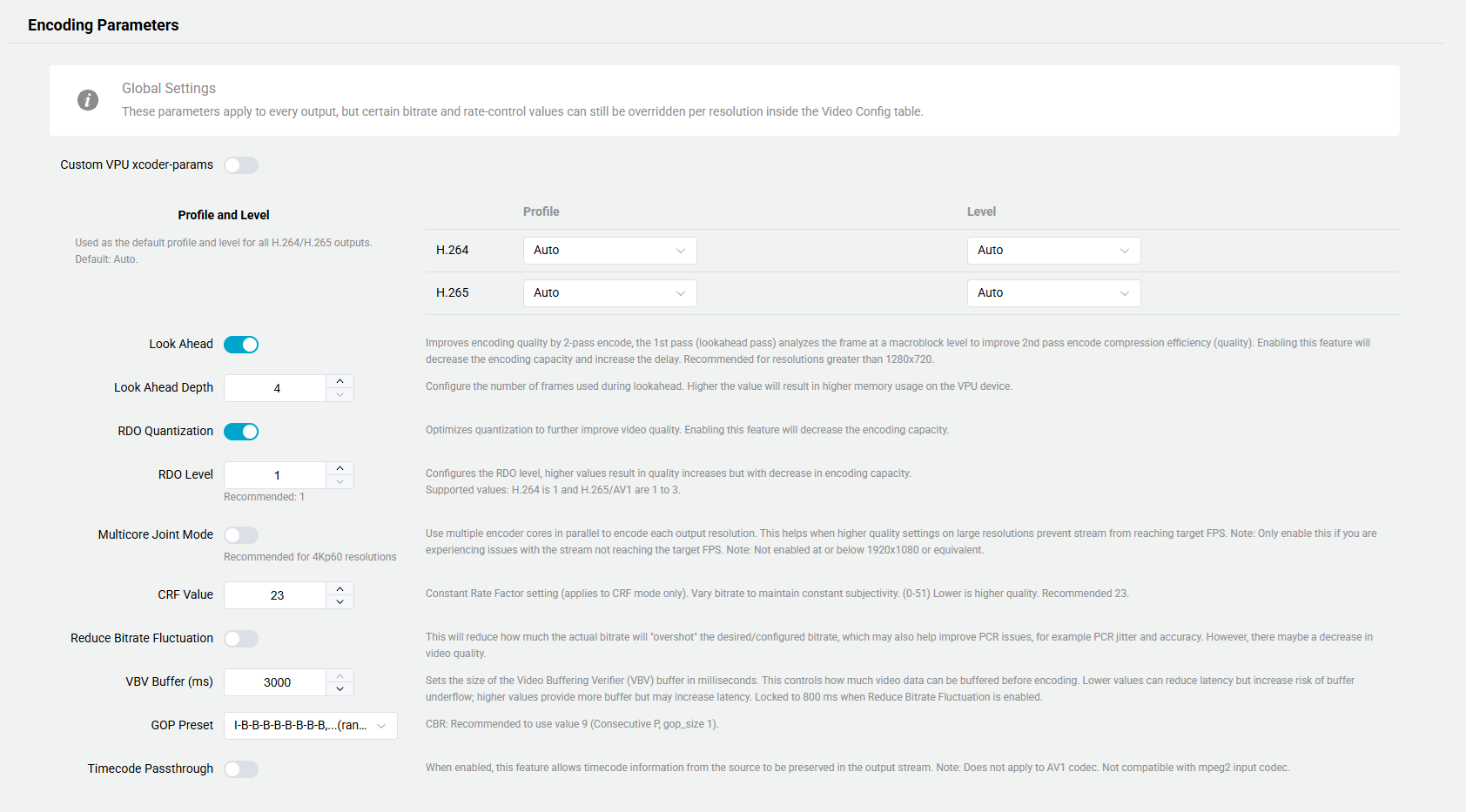The image size is (1466, 812).
Task: Decrease VBV Buffer with down arrow
Action: (340, 689)
